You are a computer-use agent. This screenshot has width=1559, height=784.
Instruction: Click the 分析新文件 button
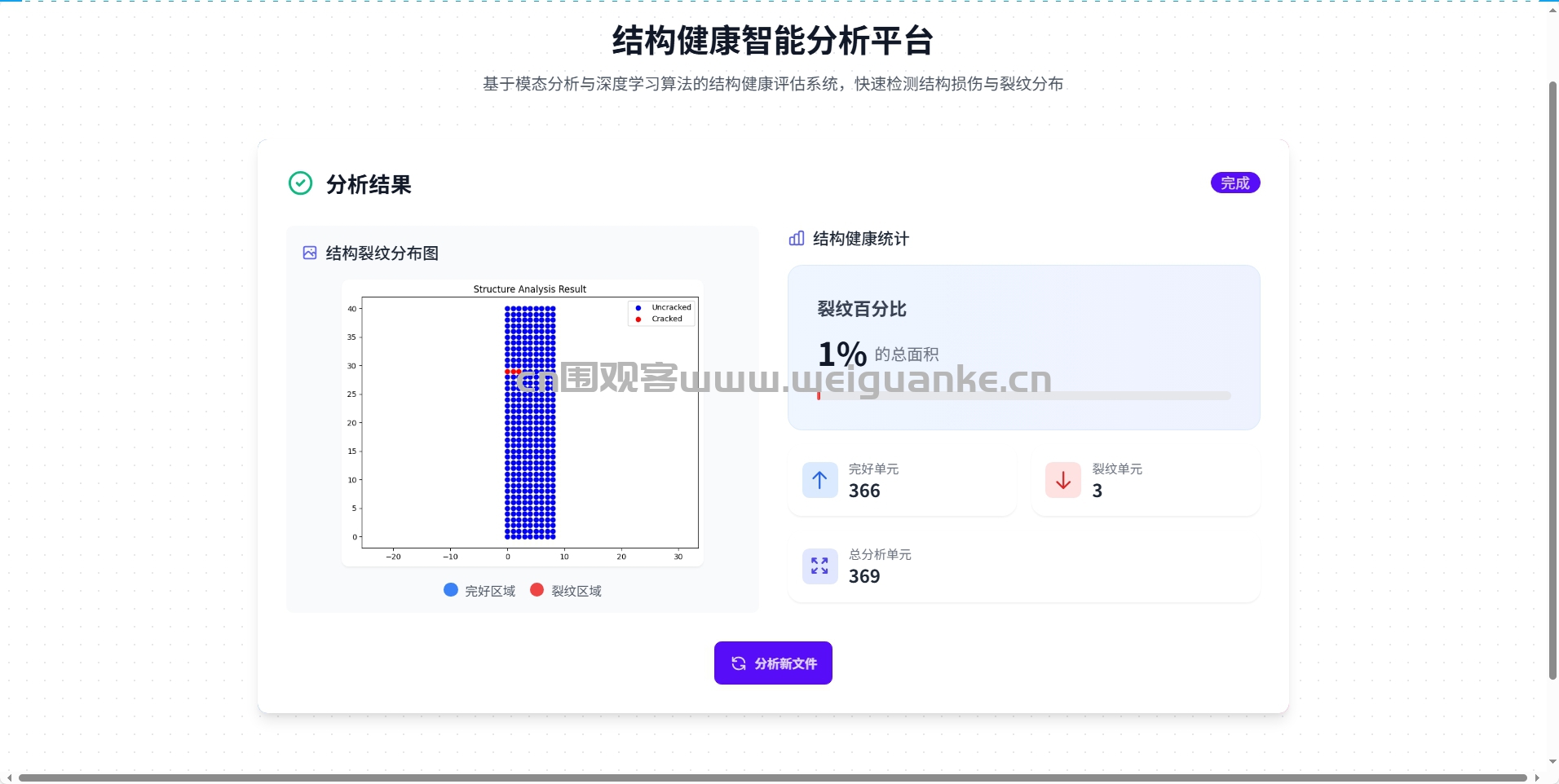773,663
